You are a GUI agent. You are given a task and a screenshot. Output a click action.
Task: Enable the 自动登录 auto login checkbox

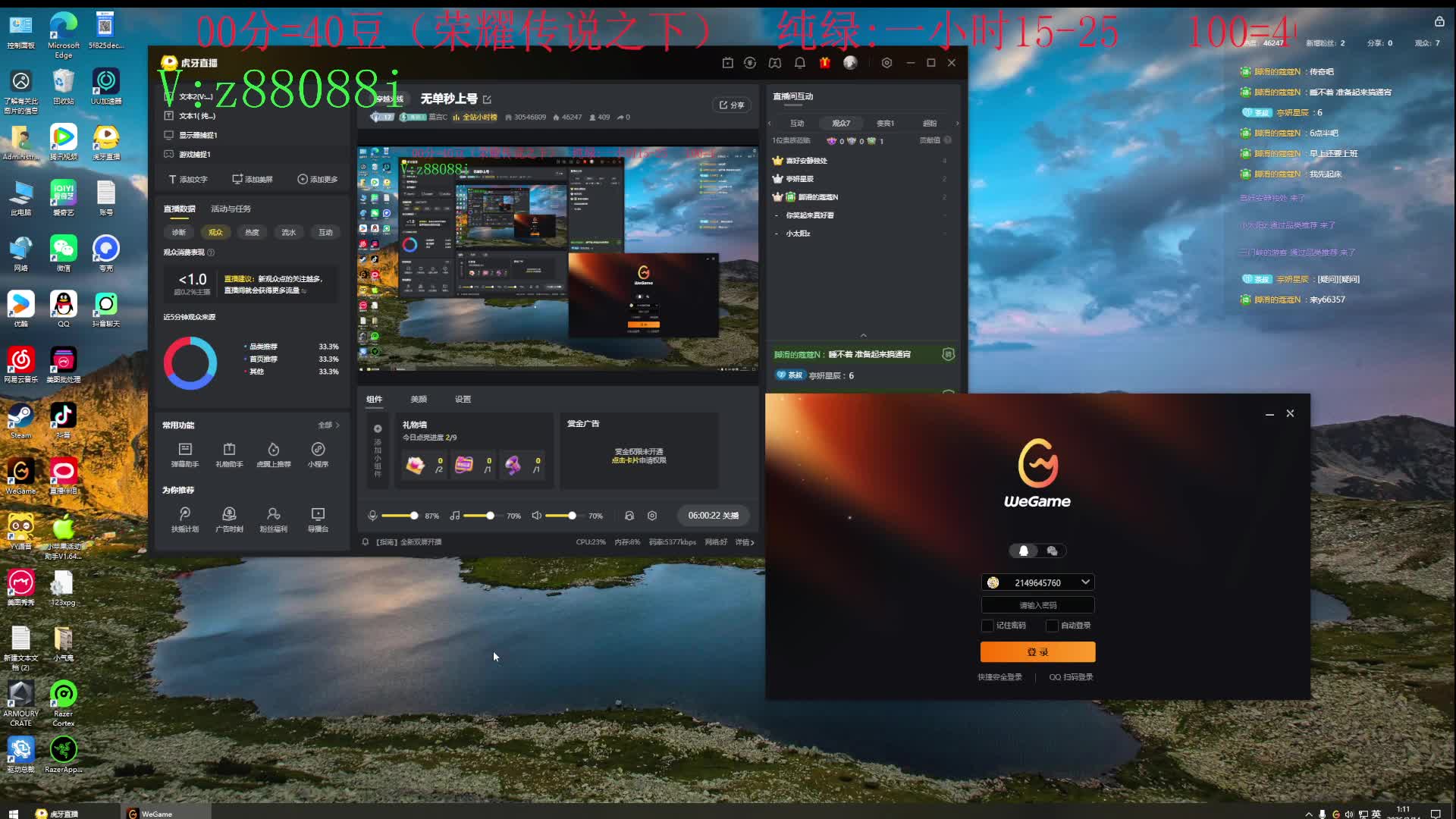click(x=1052, y=626)
